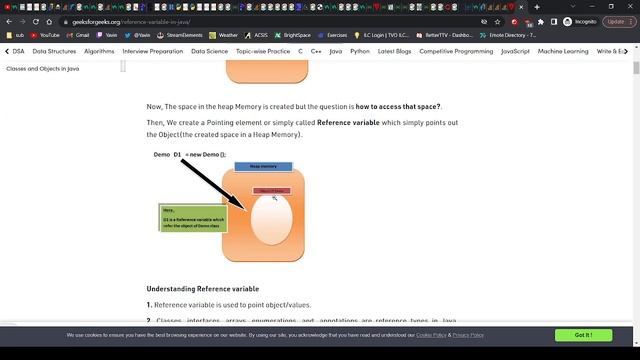This screenshot has width=640, height=360.
Task: Open the Algorithms menu
Action: (x=99, y=51)
